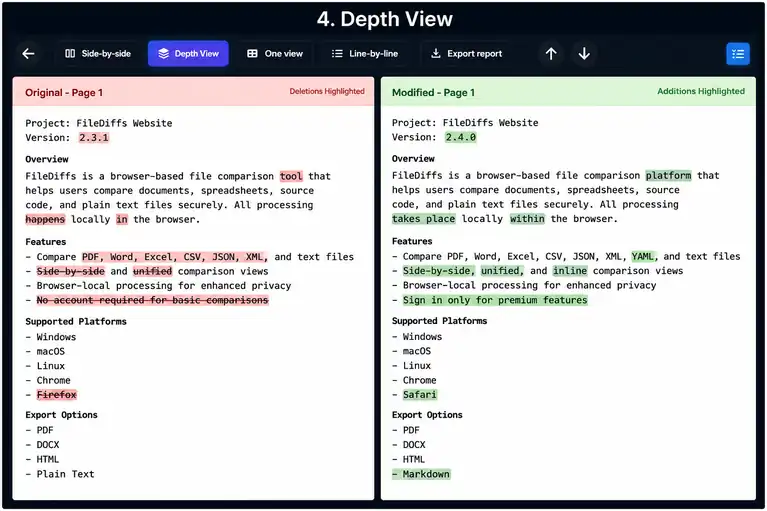Click deleted word 'in' before 'the browser'
Viewport: 767px width, 511px height.
[122, 220]
